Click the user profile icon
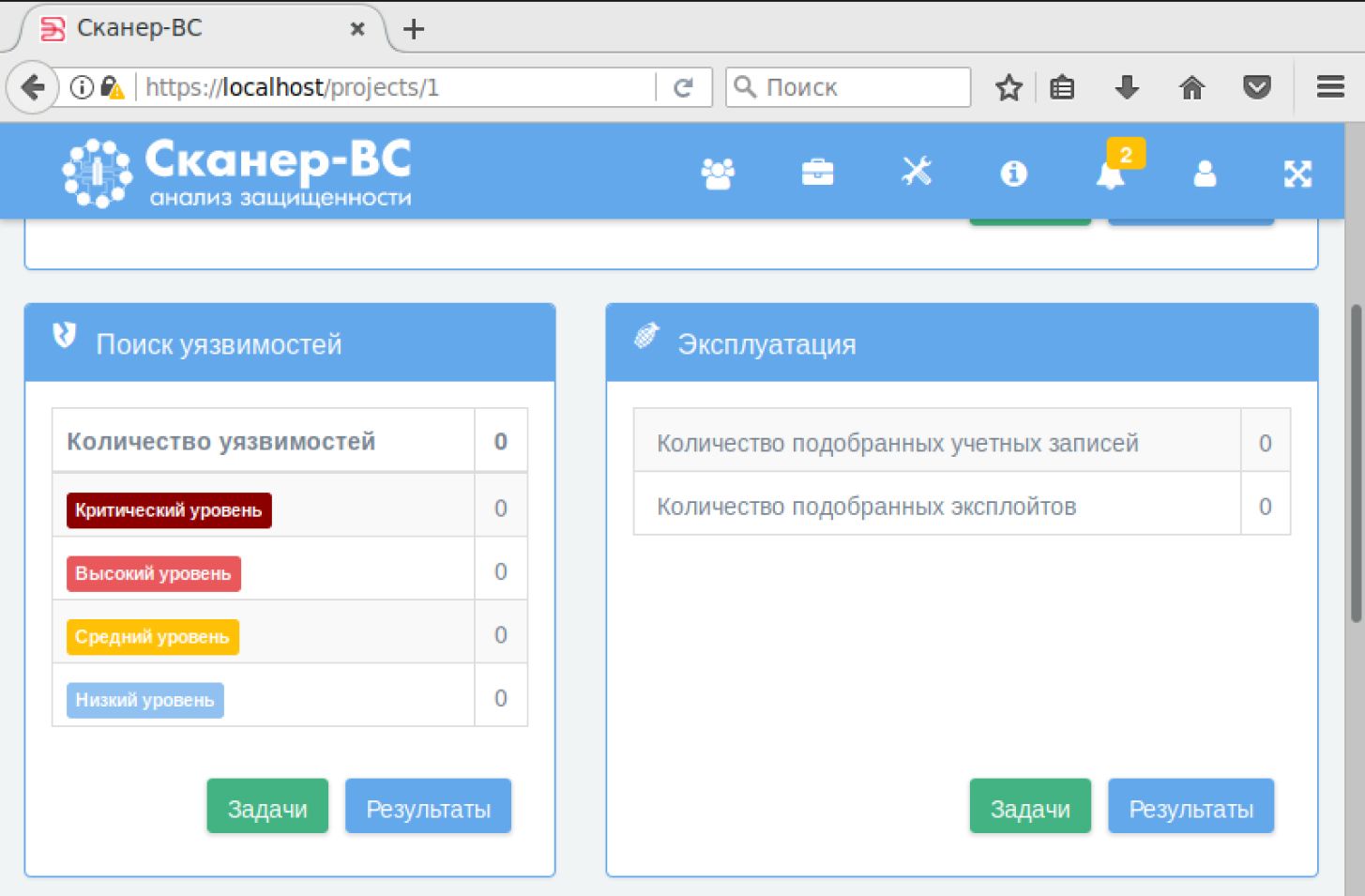 1205,174
